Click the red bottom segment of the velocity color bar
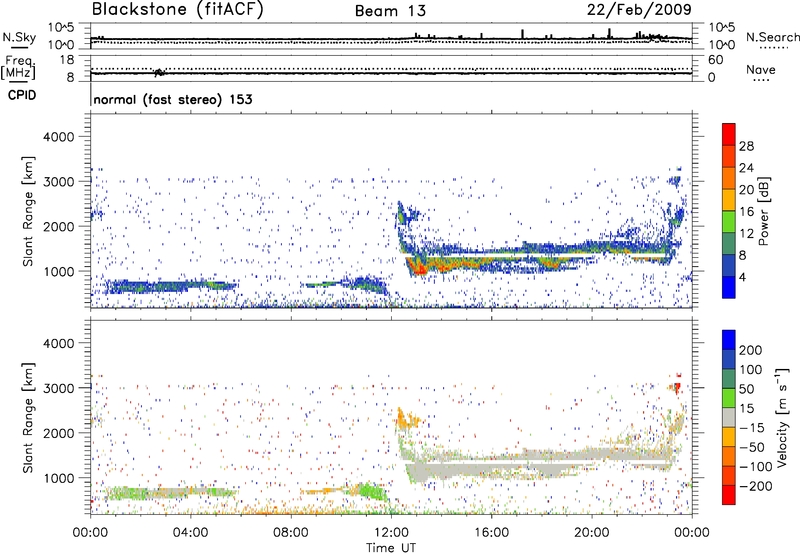Screen dimensions: 800x554 tap(729, 495)
